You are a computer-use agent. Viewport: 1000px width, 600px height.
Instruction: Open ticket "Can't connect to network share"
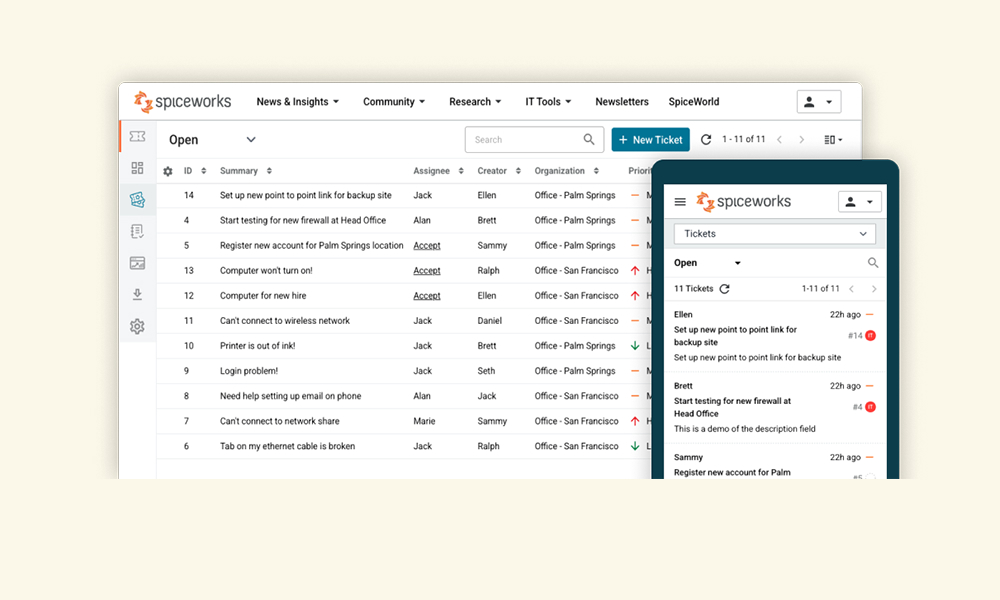click(x=279, y=421)
